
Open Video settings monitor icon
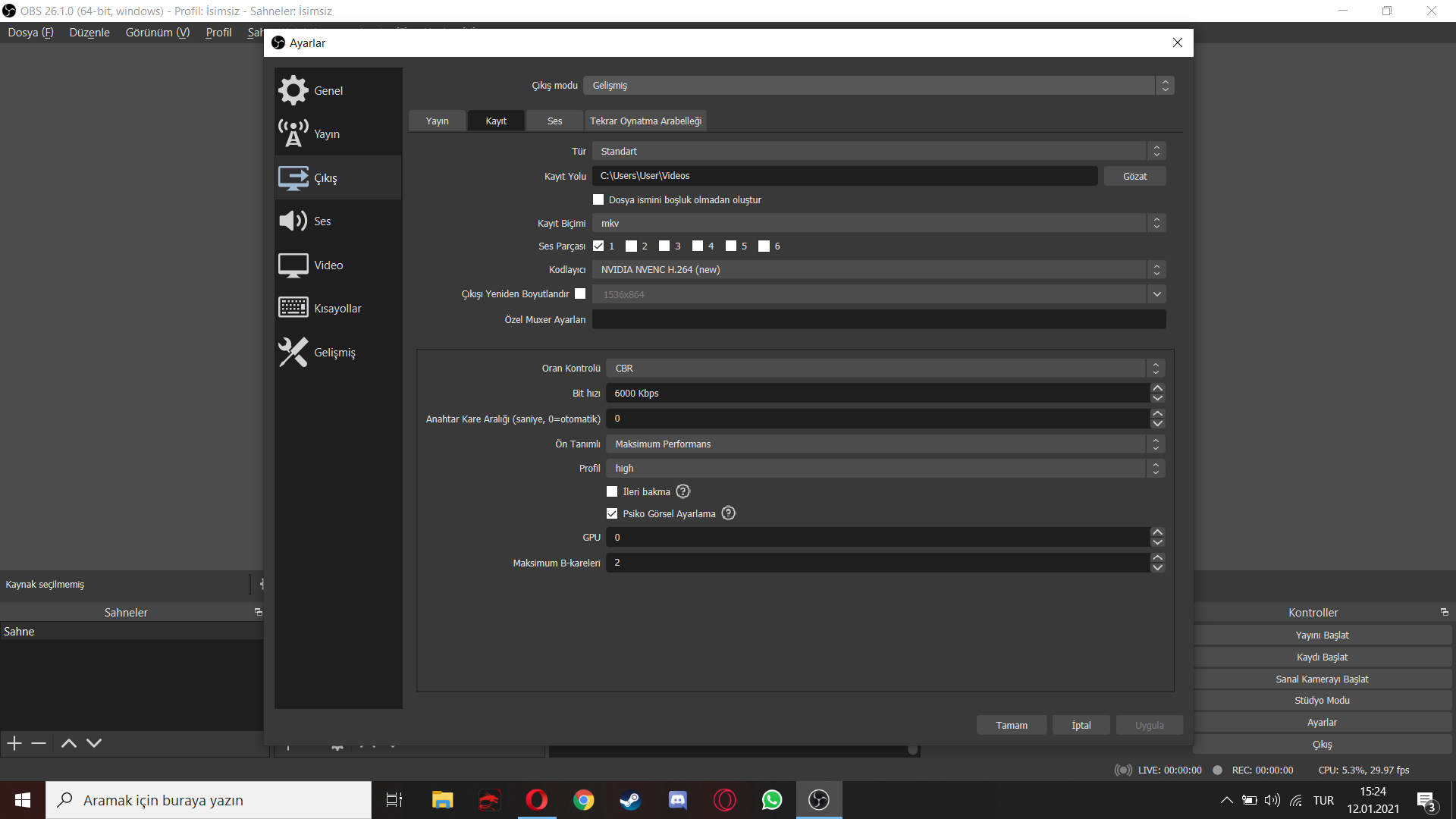click(x=293, y=265)
